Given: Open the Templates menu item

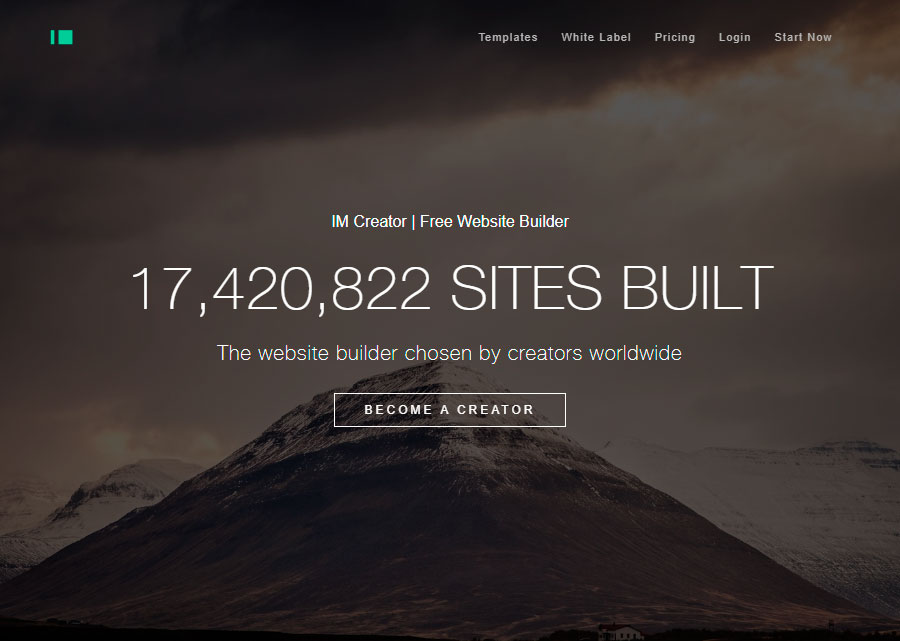Looking at the screenshot, I should tap(508, 37).
